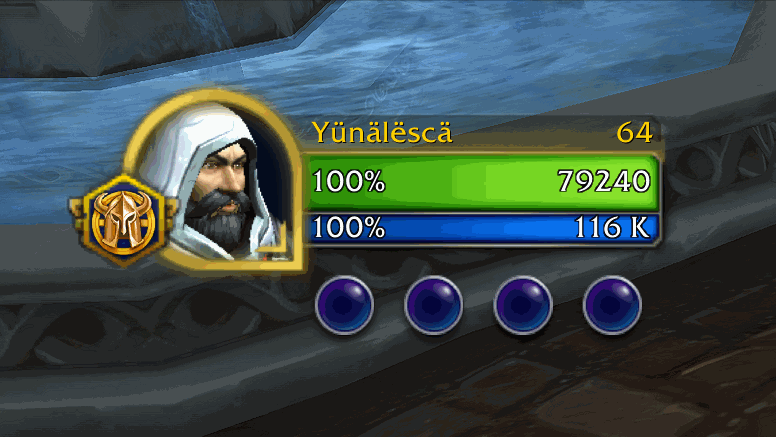
Task: Click the third purple power orb
Action: click(523, 305)
